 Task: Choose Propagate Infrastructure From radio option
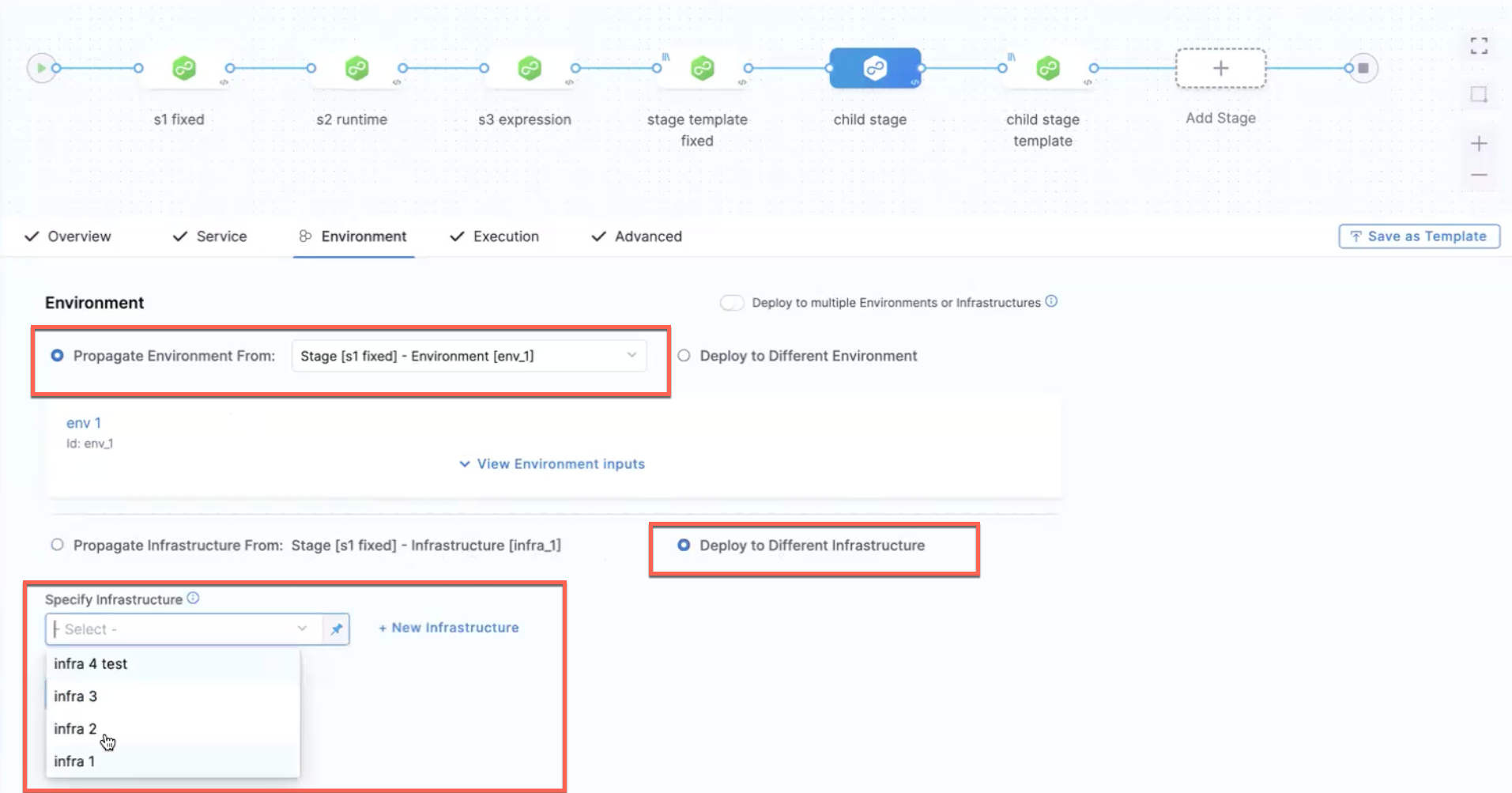pos(58,545)
